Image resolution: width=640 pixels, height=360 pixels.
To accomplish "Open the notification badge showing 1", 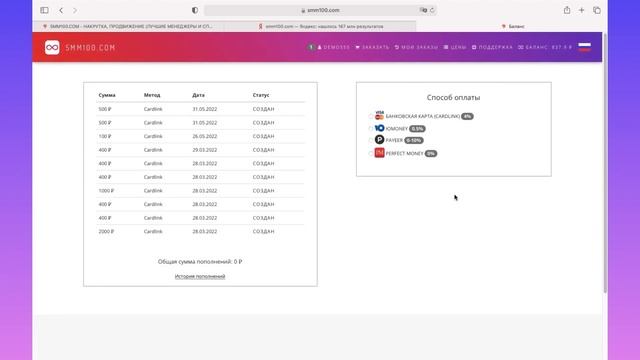I will click(x=311, y=47).
